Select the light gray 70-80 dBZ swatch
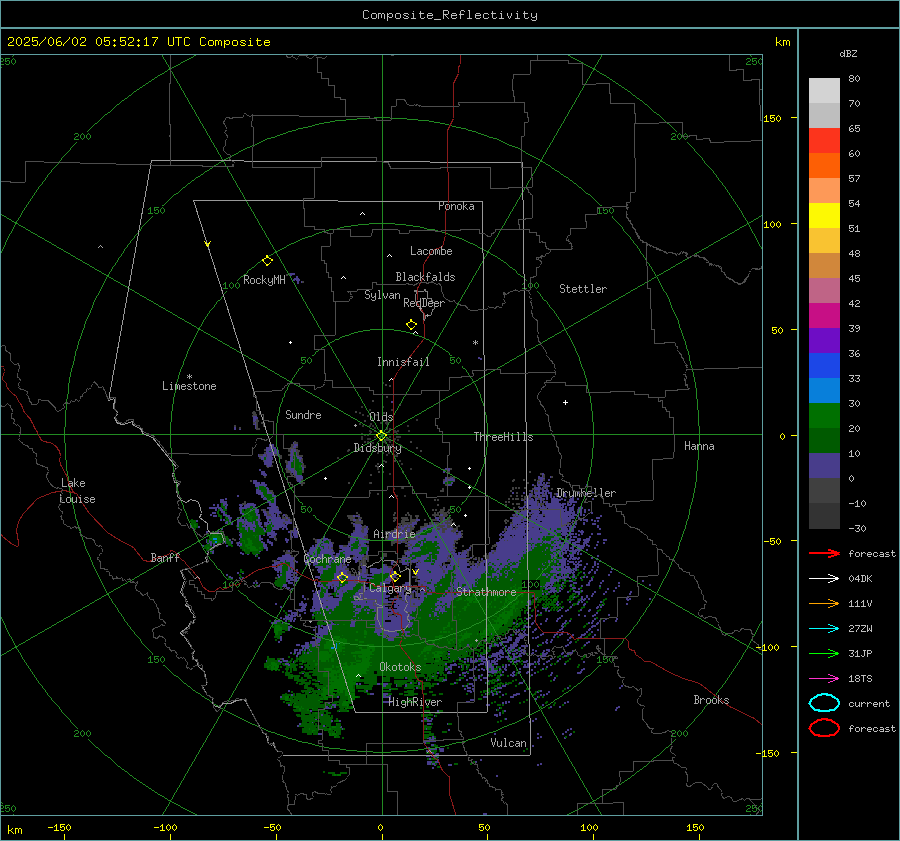 (x=824, y=90)
